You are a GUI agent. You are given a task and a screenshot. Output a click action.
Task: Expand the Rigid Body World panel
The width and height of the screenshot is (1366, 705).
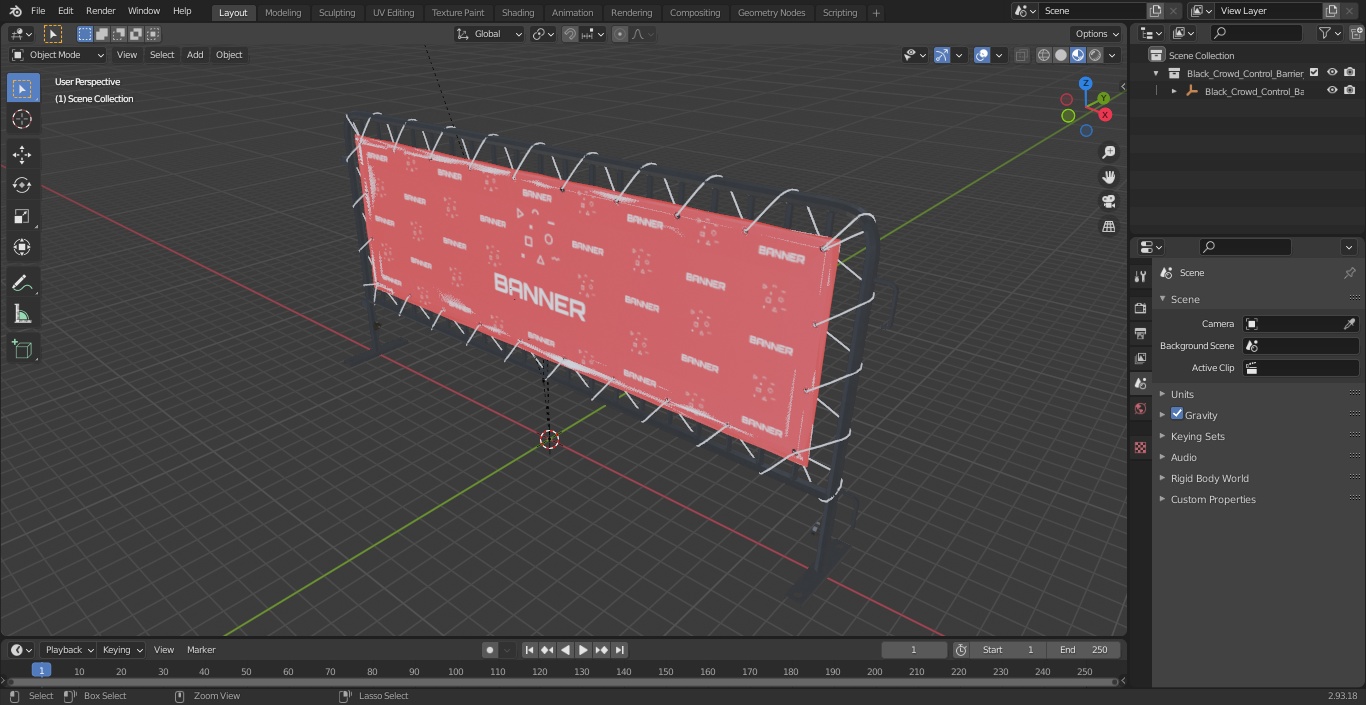1209,478
